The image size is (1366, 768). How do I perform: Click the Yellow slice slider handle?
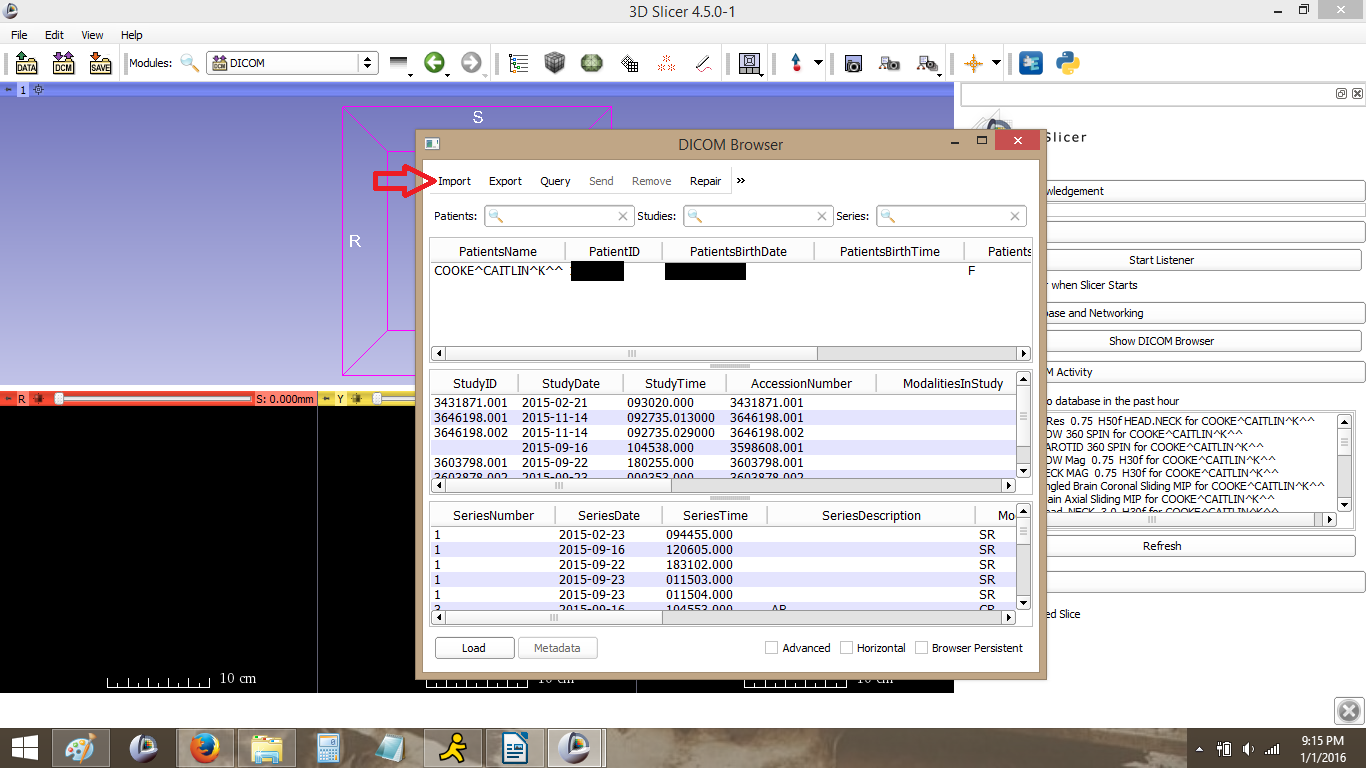coord(377,398)
